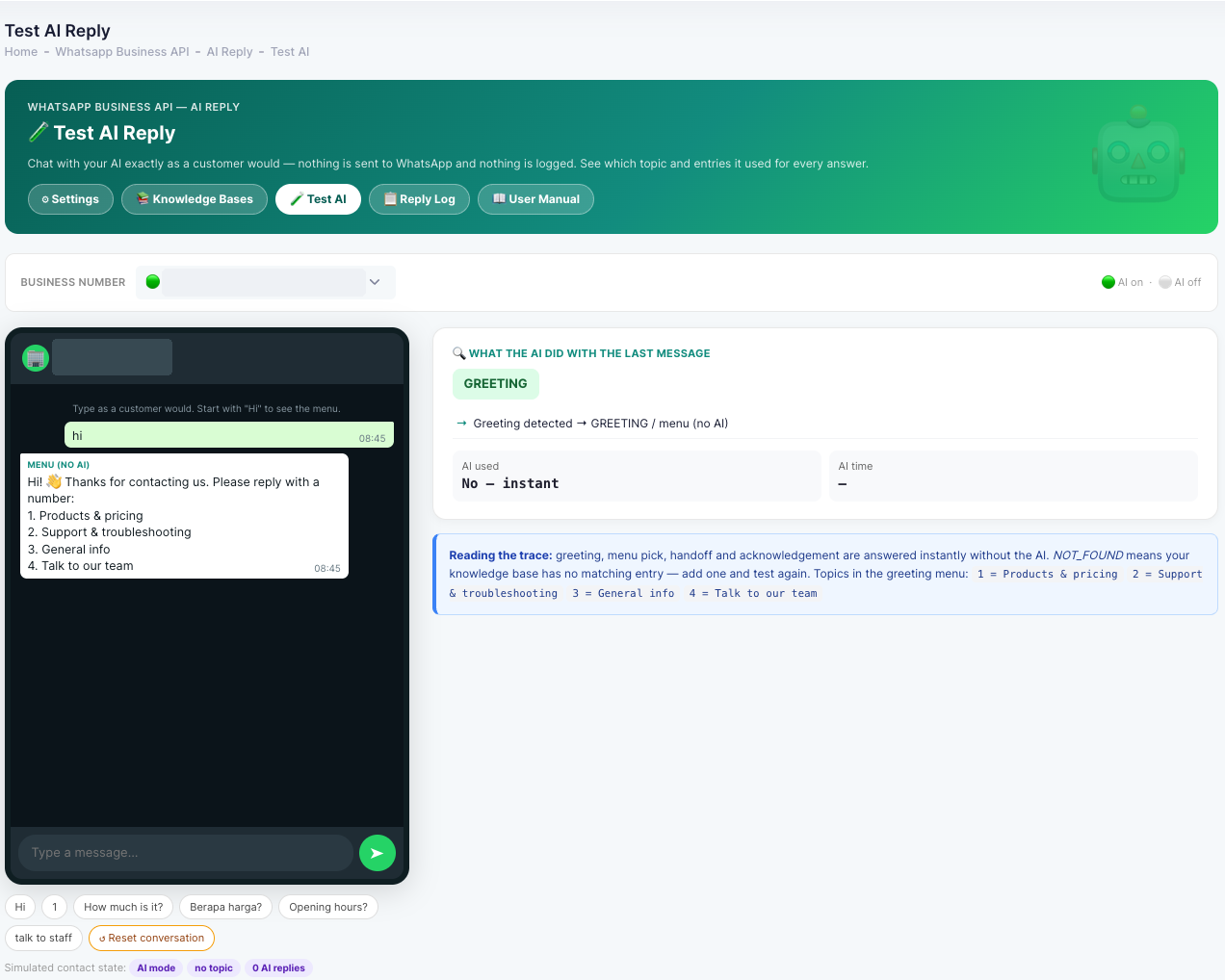The image size is (1225, 980).
Task: Click '1 = Products & pricing' code text
Action: 1048,575
